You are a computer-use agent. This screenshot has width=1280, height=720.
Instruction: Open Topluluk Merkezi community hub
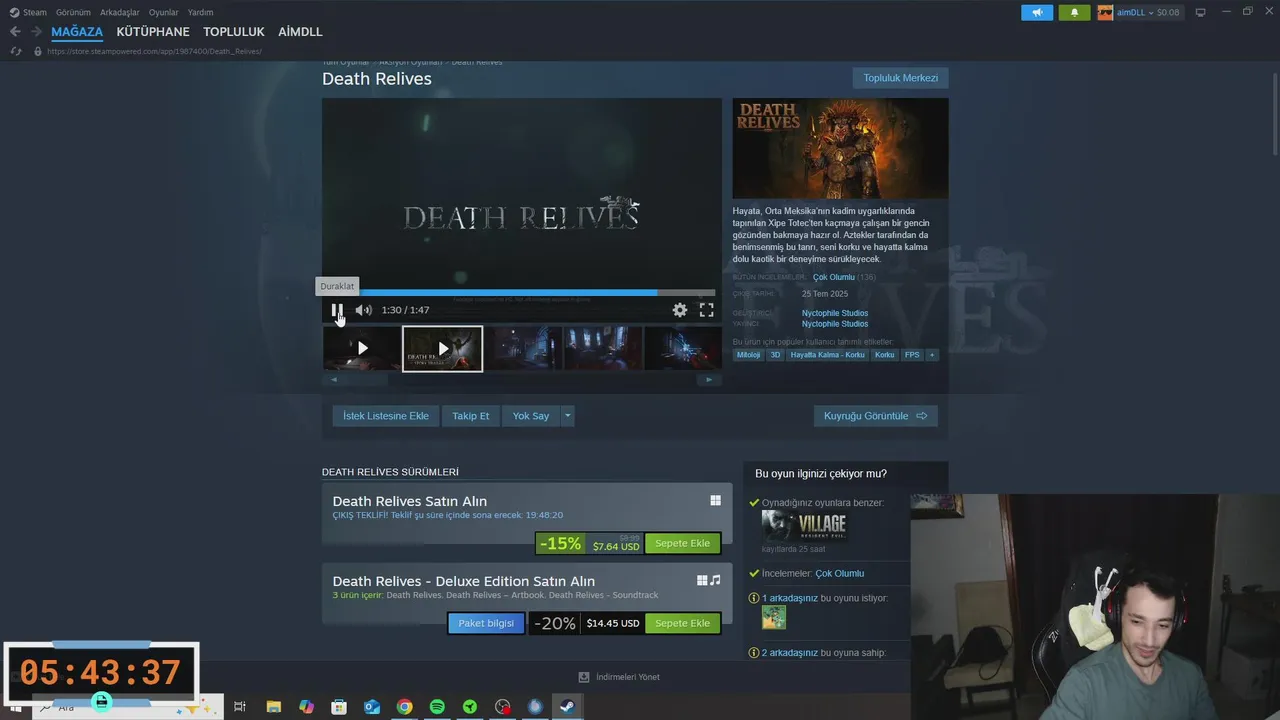tap(900, 78)
